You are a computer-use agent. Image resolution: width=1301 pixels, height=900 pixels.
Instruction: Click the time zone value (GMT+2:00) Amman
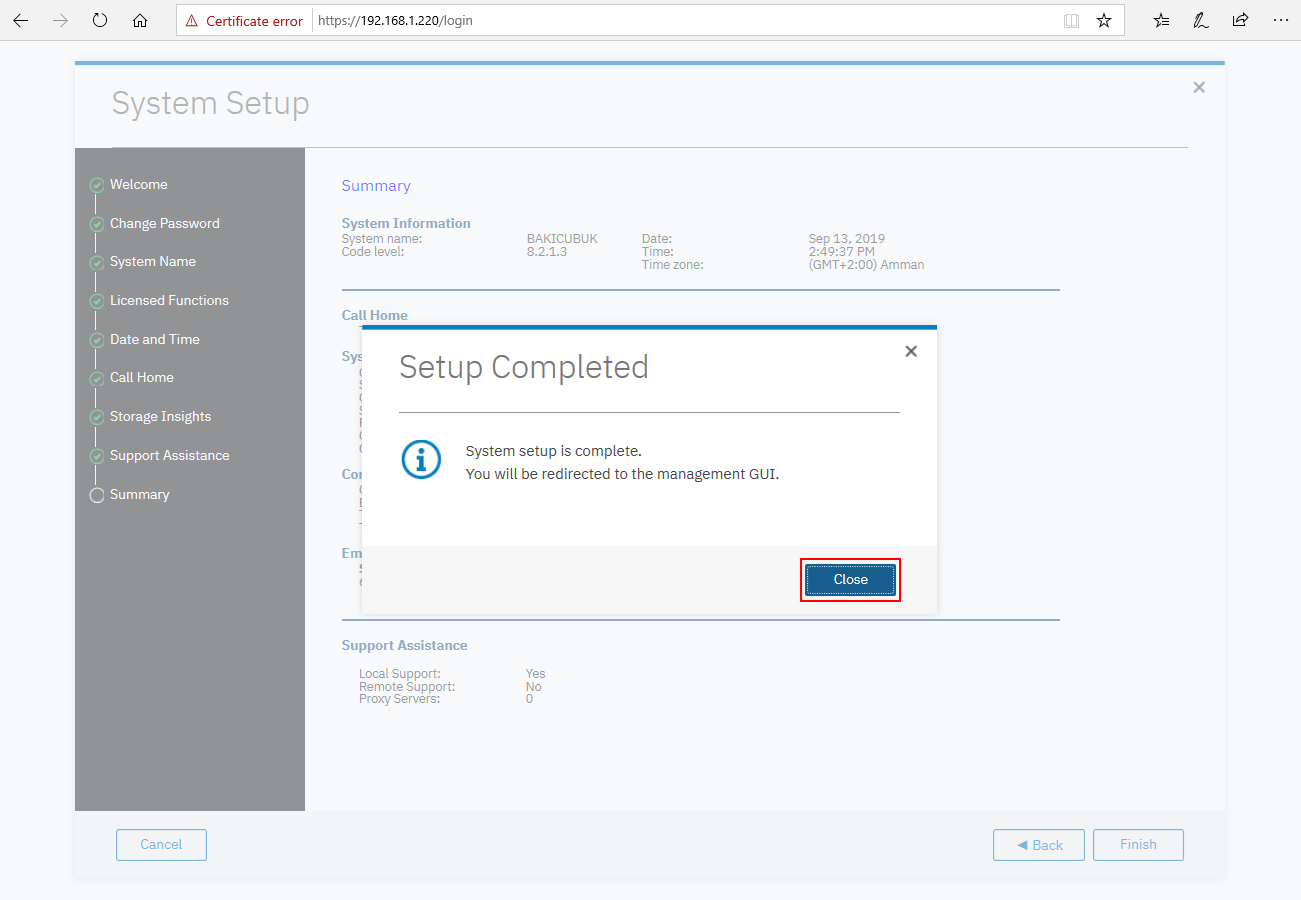(x=866, y=265)
